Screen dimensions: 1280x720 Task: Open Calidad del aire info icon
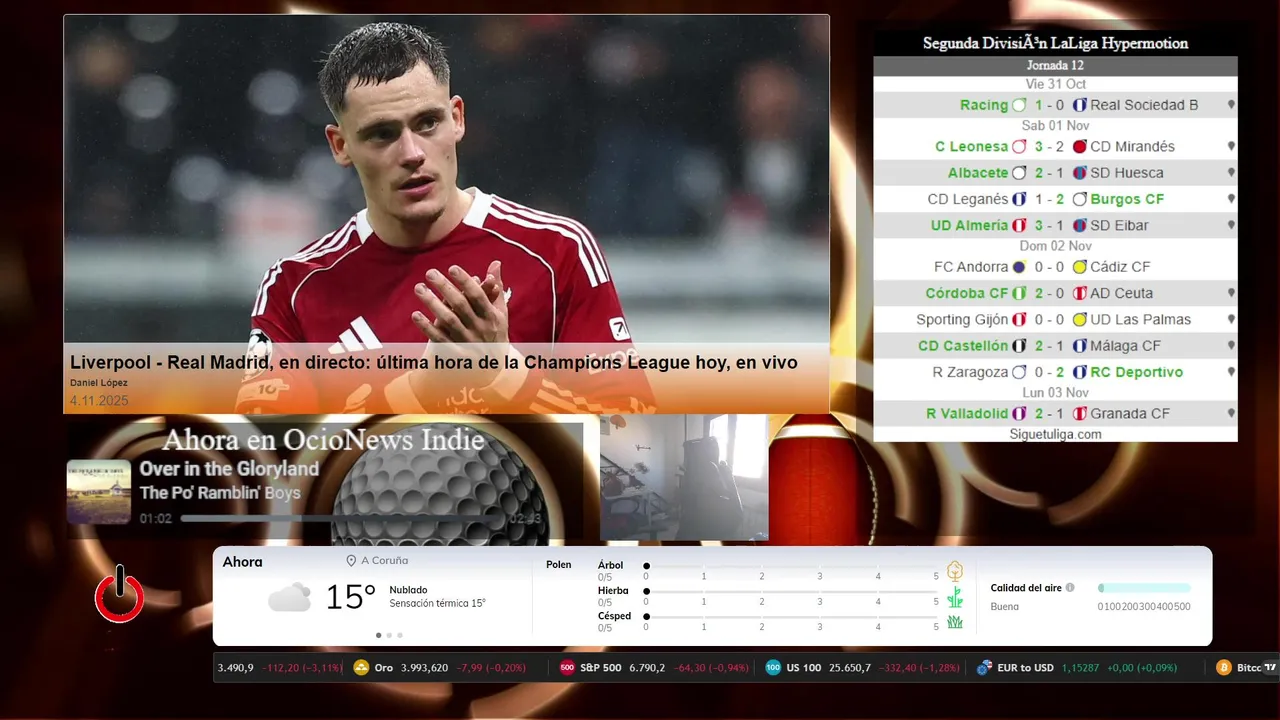pyautogui.click(x=1070, y=588)
